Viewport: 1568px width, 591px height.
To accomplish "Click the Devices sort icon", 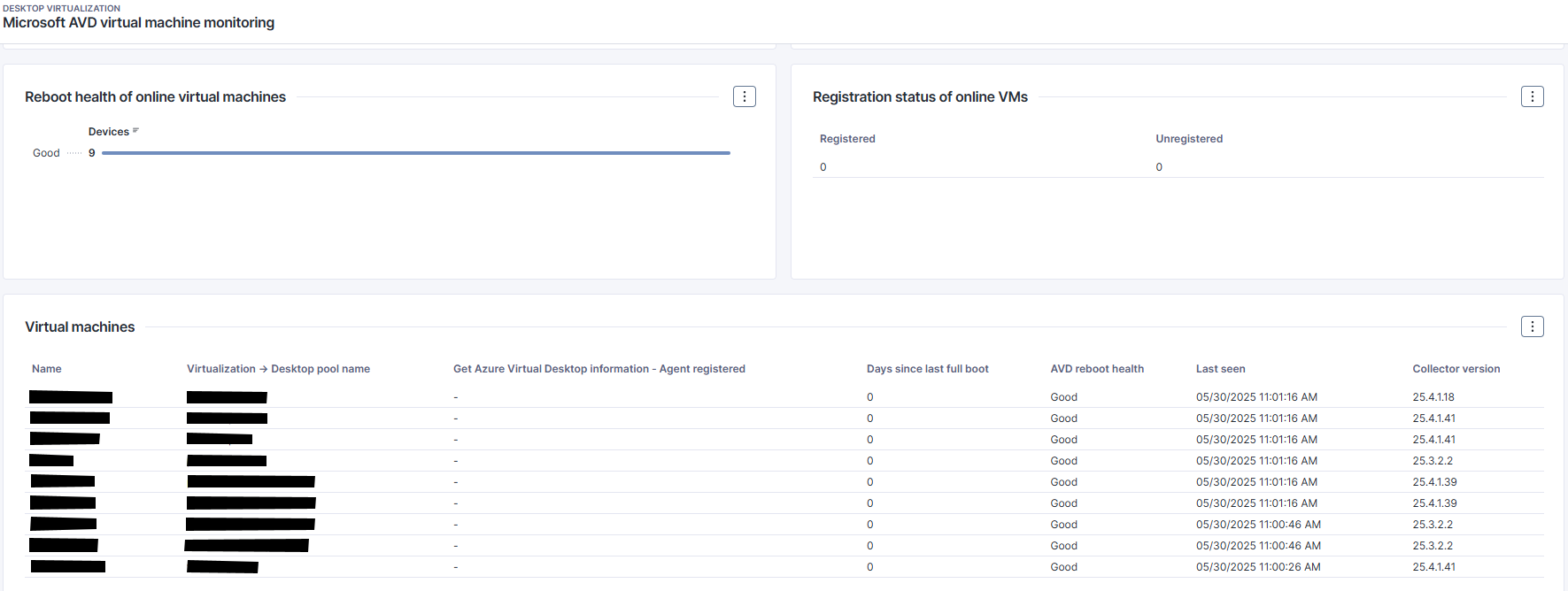I will click(x=135, y=131).
